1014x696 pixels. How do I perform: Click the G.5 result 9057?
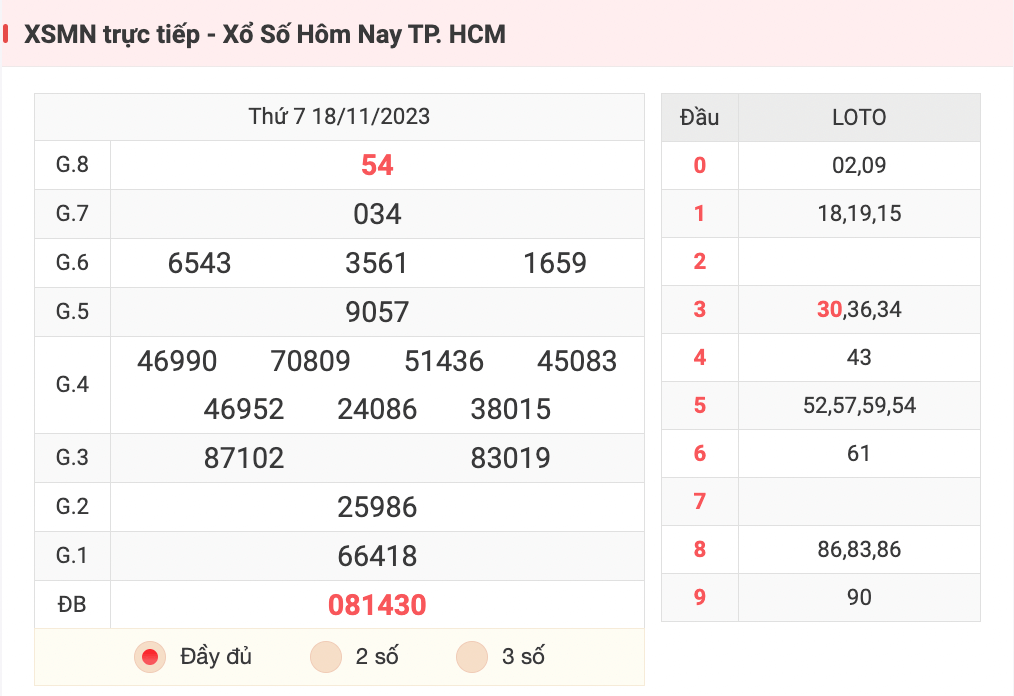click(377, 312)
